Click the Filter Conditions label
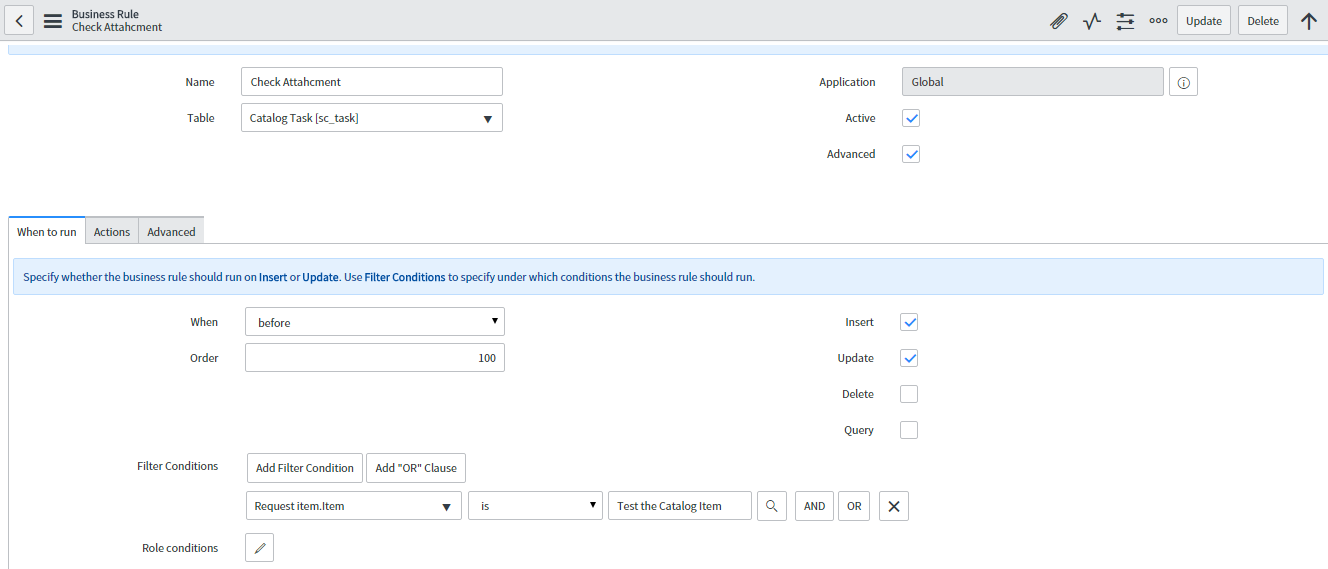The height and width of the screenshot is (569, 1328). coord(177,466)
